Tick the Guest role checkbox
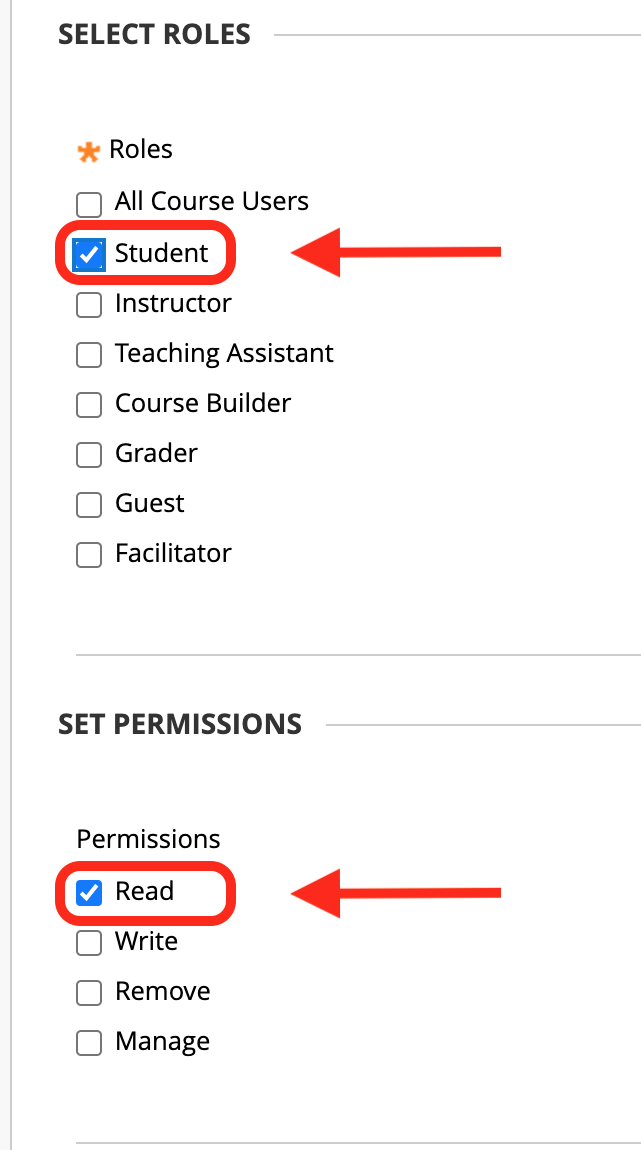The height and width of the screenshot is (1150, 641). [89, 505]
